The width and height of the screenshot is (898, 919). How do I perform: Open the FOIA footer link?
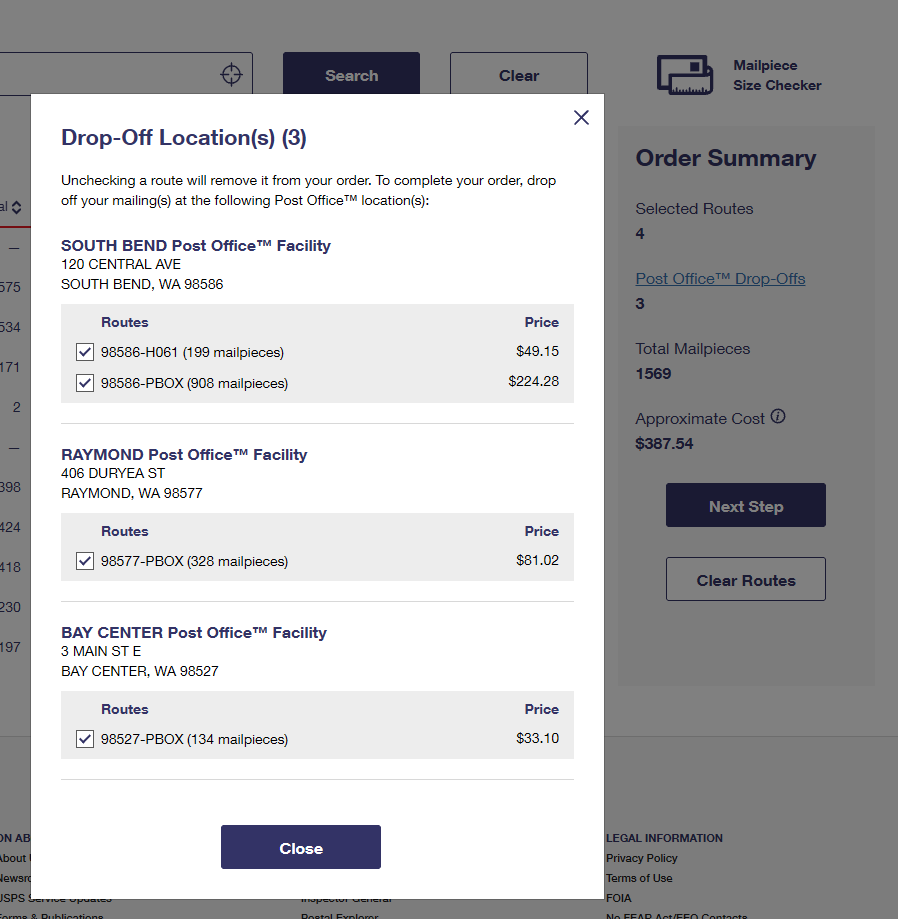[618, 898]
